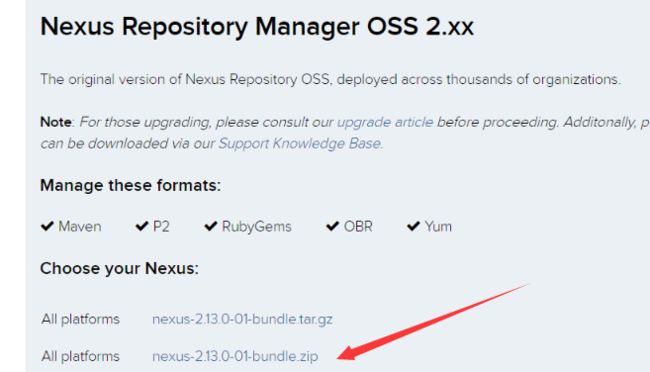Open the Support Knowledge Base link
The width and height of the screenshot is (650, 372).
tap(299, 143)
